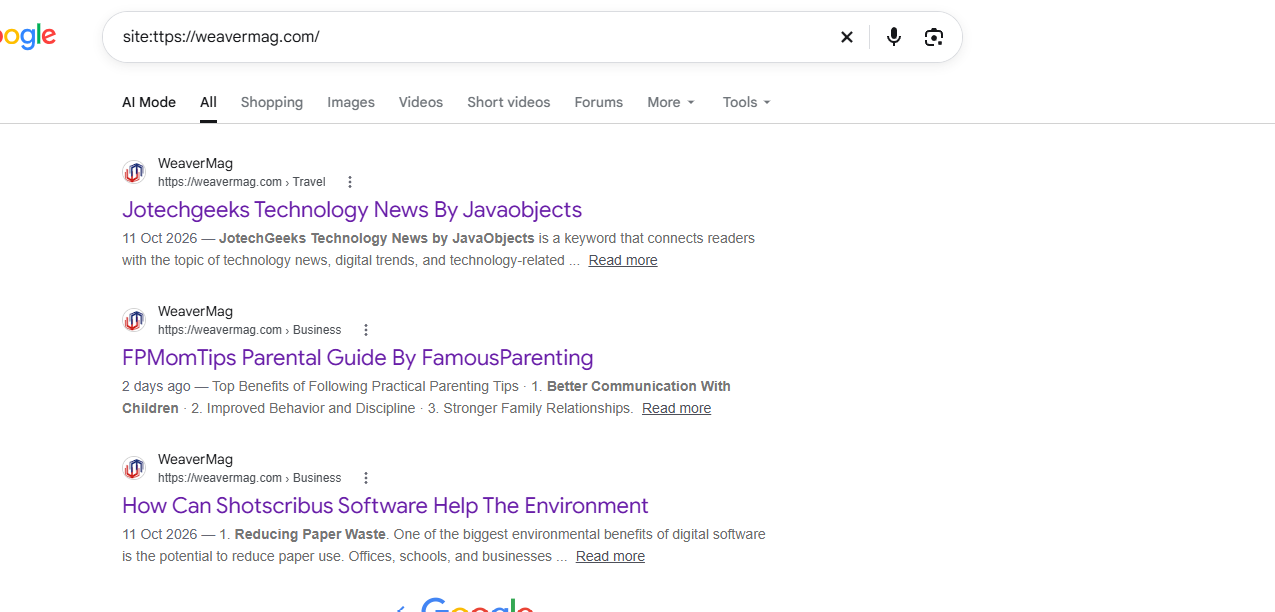Open WeaverMag favicon on Shotscribus result
The width and height of the screenshot is (1275, 612).
134,469
